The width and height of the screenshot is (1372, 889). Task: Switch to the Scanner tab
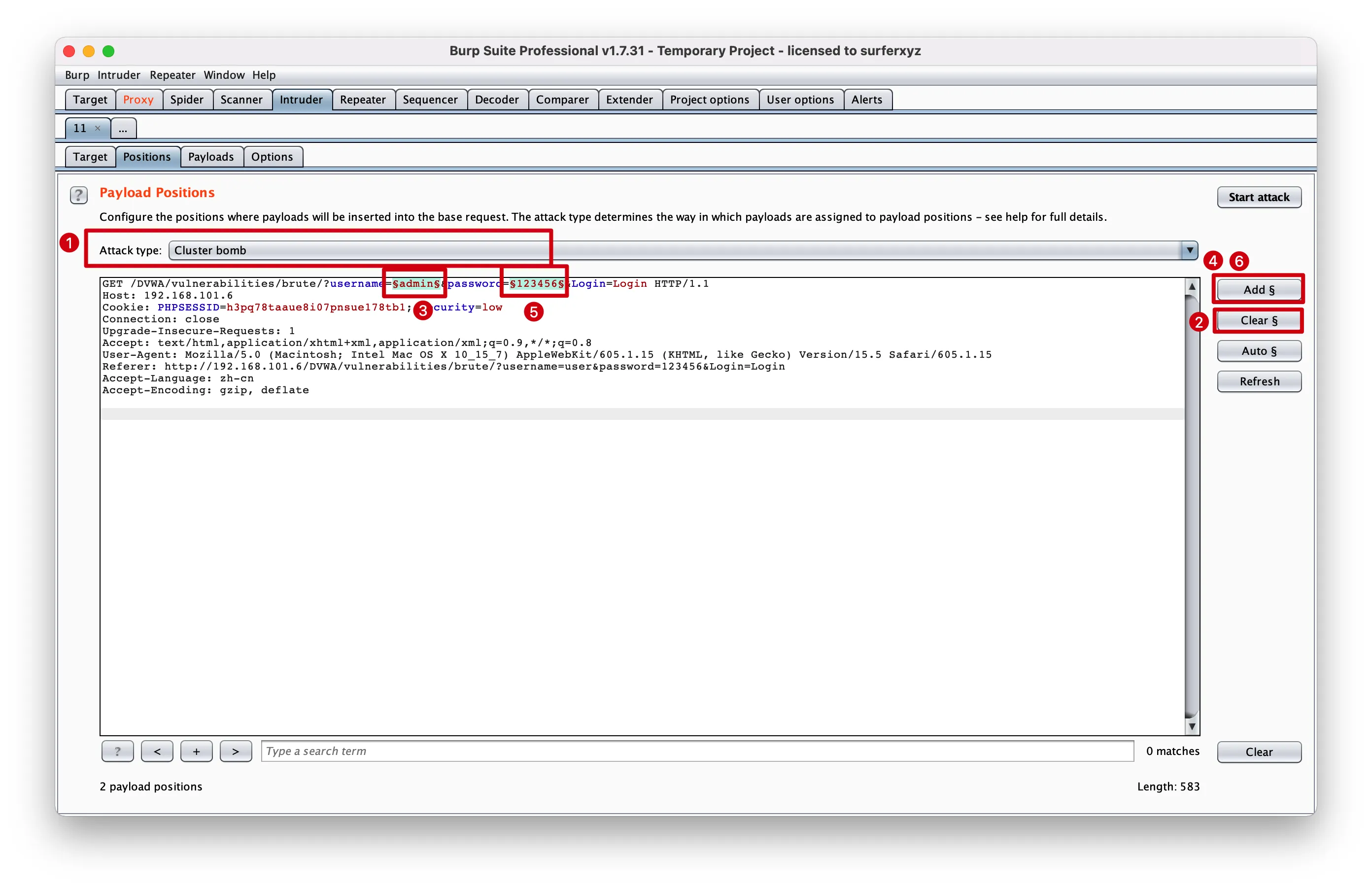[x=241, y=100]
